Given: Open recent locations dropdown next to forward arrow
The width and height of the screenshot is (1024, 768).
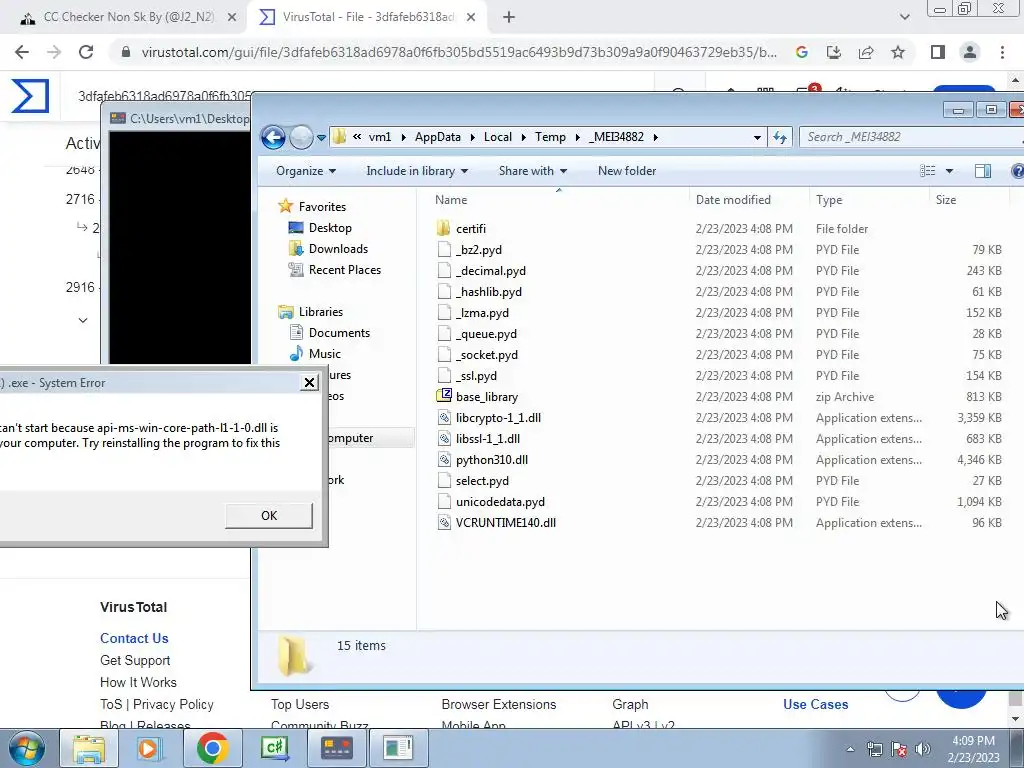Looking at the screenshot, I should [x=321, y=138].
